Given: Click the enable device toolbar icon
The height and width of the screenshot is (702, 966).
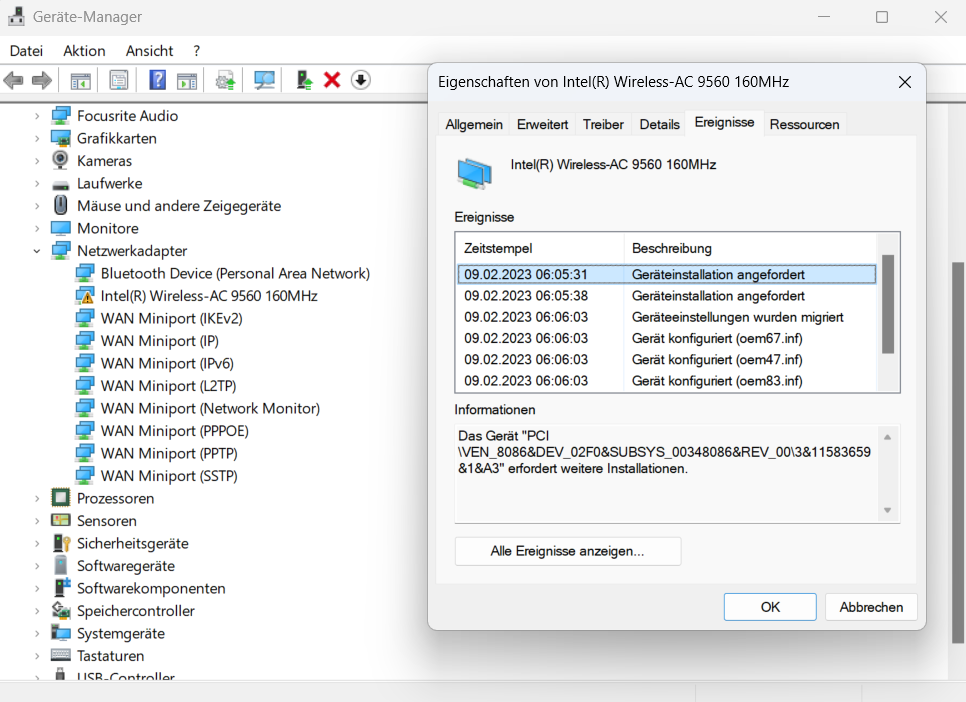Looking at the screenshot, I should (304, 80).
